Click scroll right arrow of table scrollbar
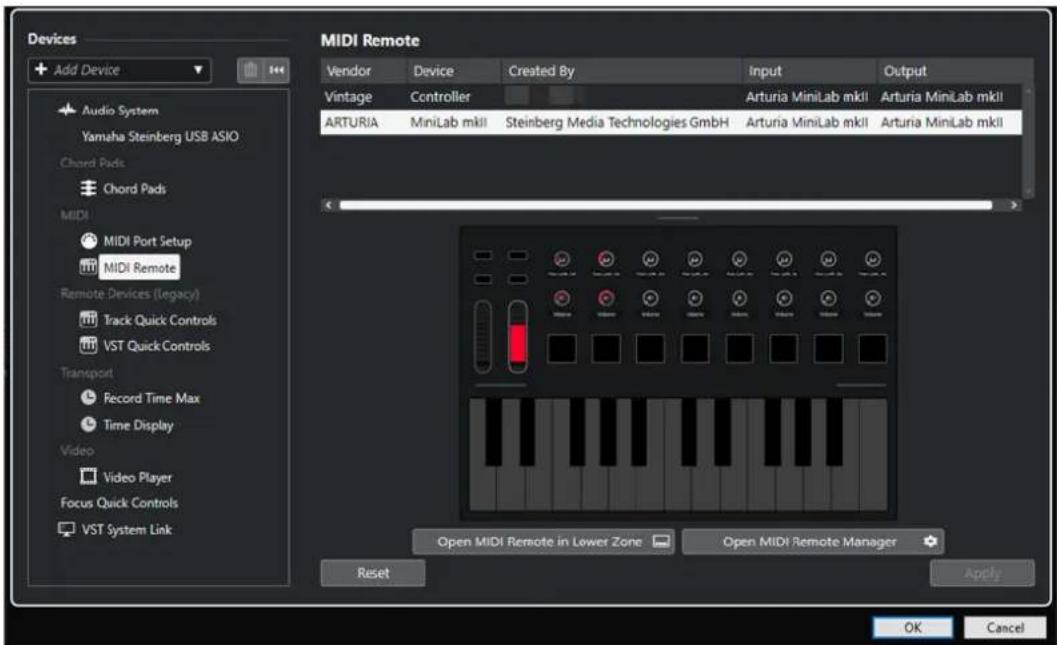1057x645 pixels. [x=1014, y=205]
